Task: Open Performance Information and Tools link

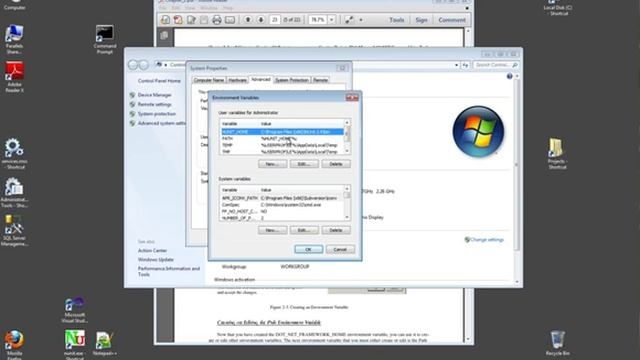Action: point(169,271)
